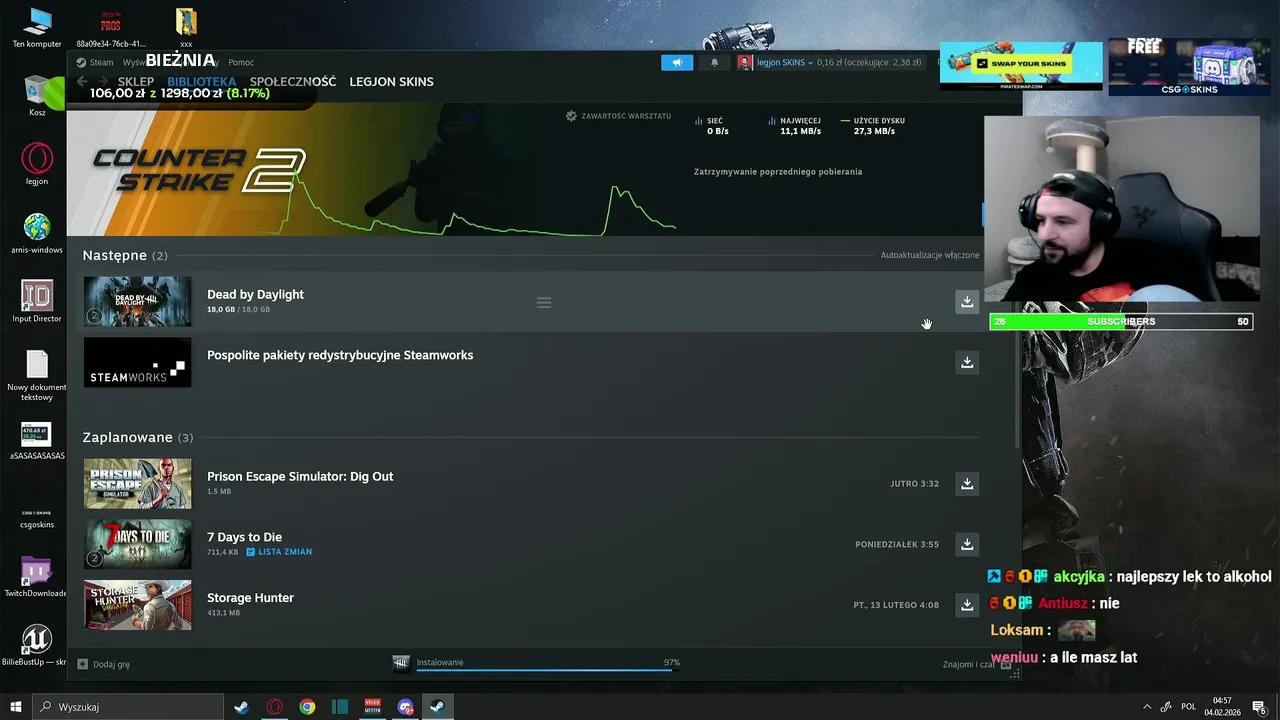Click the Chrome icon in the taskbar
The height and width of the screenshot is (720, 1280).
tap(307, 707)
